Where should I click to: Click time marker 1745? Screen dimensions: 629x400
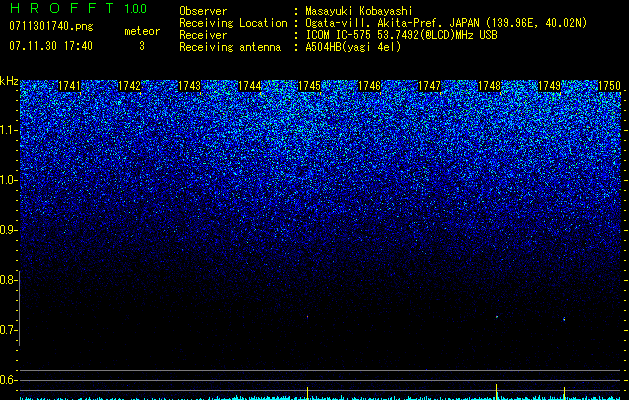pyautogui.click(x=309, y=86)
